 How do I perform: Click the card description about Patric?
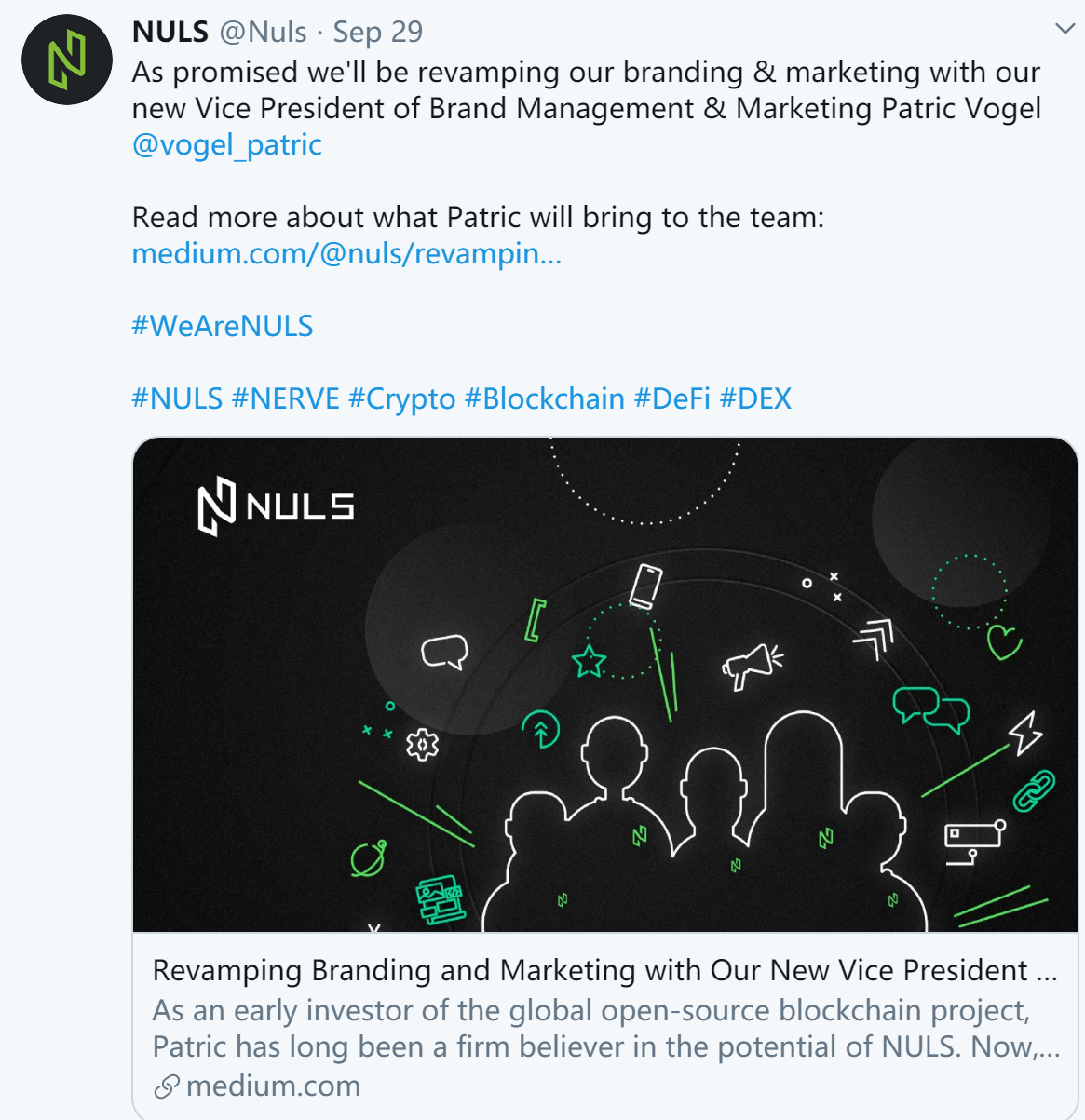click(605, 1029)
